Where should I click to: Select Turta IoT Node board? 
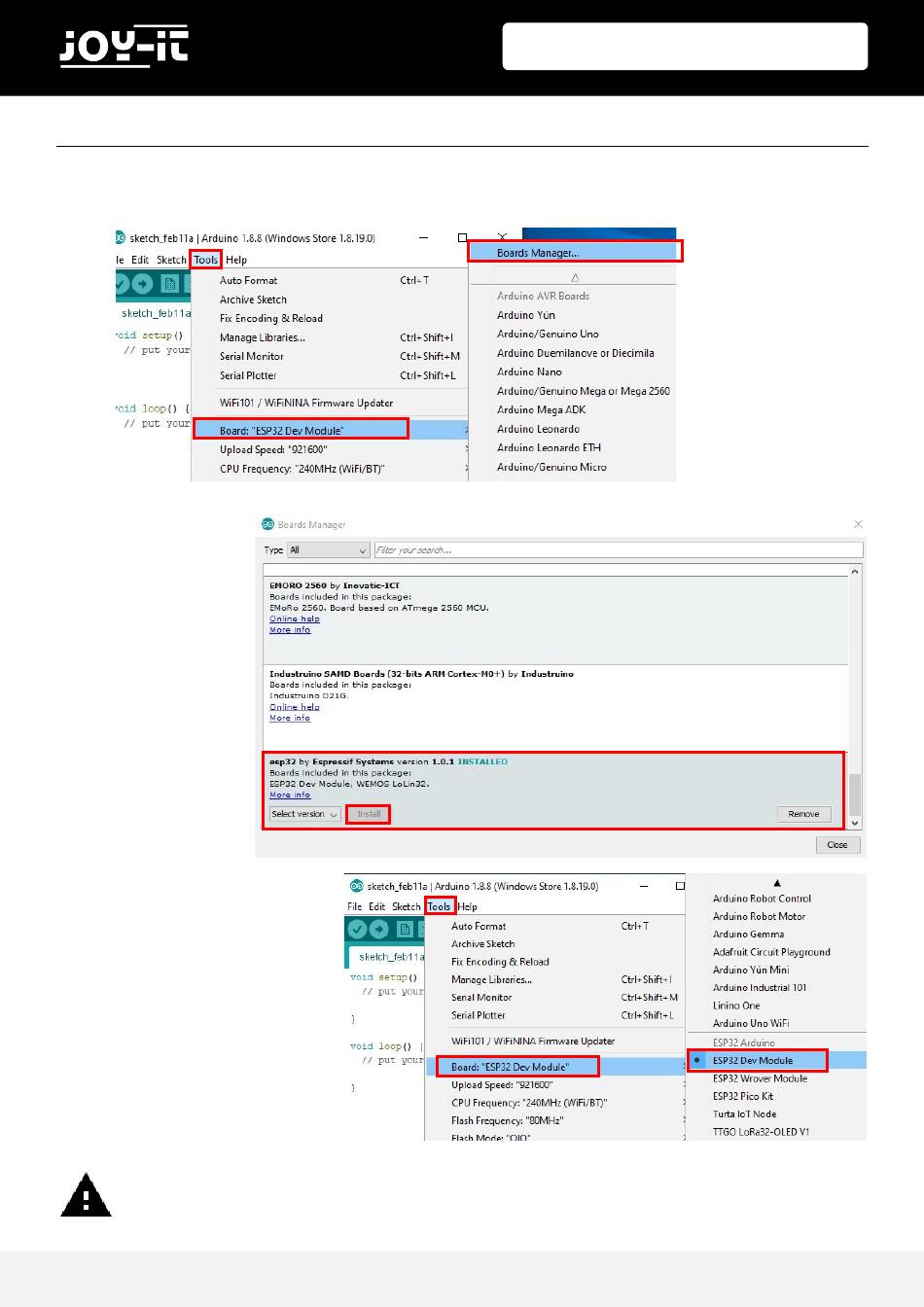click(744, 1114)
